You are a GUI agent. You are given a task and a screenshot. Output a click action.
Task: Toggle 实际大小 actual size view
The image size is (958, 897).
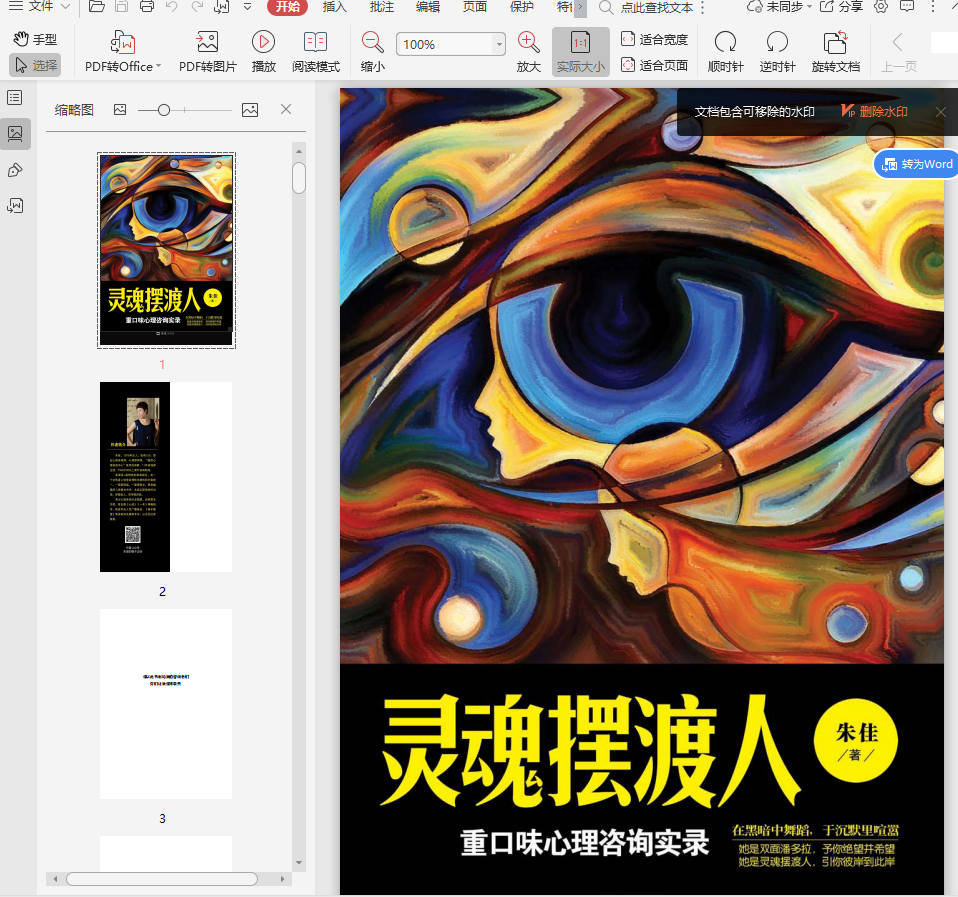580,53
